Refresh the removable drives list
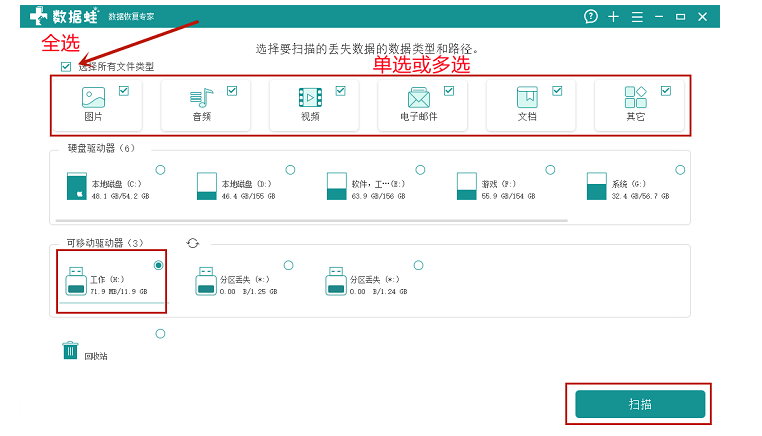762x436 pixels. [x=193, y=243]
